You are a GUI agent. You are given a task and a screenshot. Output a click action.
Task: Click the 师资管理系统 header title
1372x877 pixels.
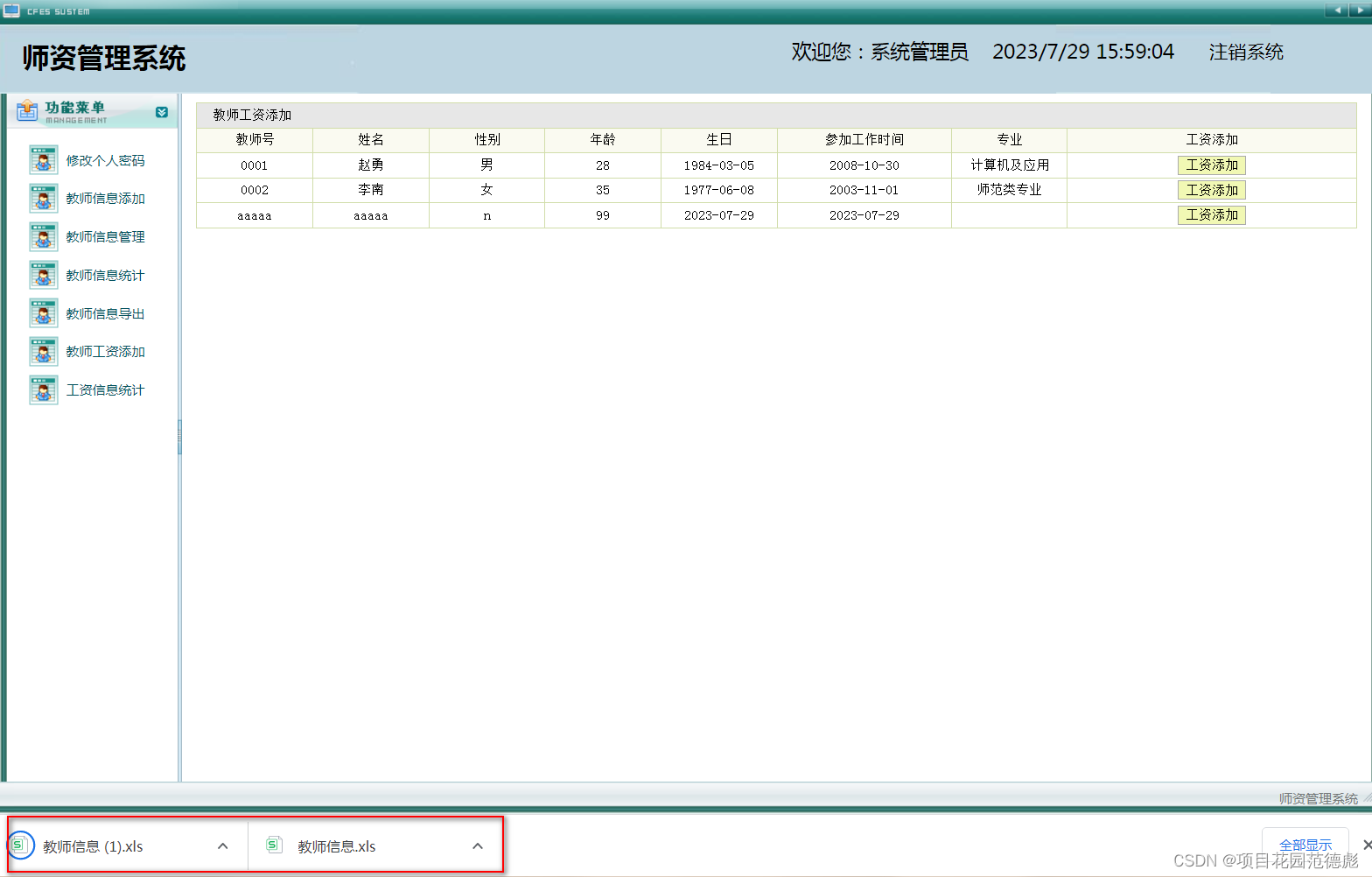click(104, 59)
